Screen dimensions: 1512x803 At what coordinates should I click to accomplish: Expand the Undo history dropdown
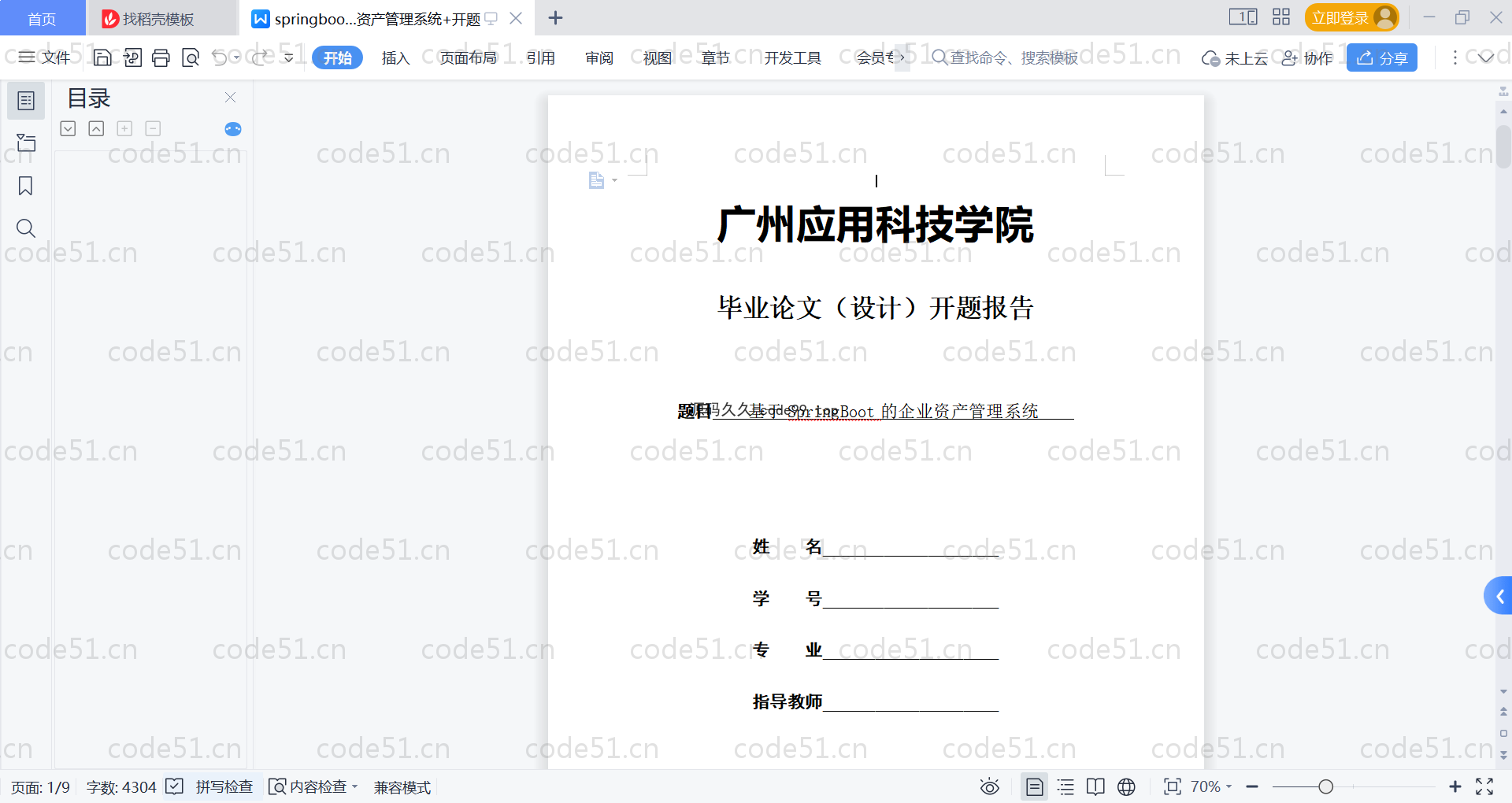[x=236, y=57]
